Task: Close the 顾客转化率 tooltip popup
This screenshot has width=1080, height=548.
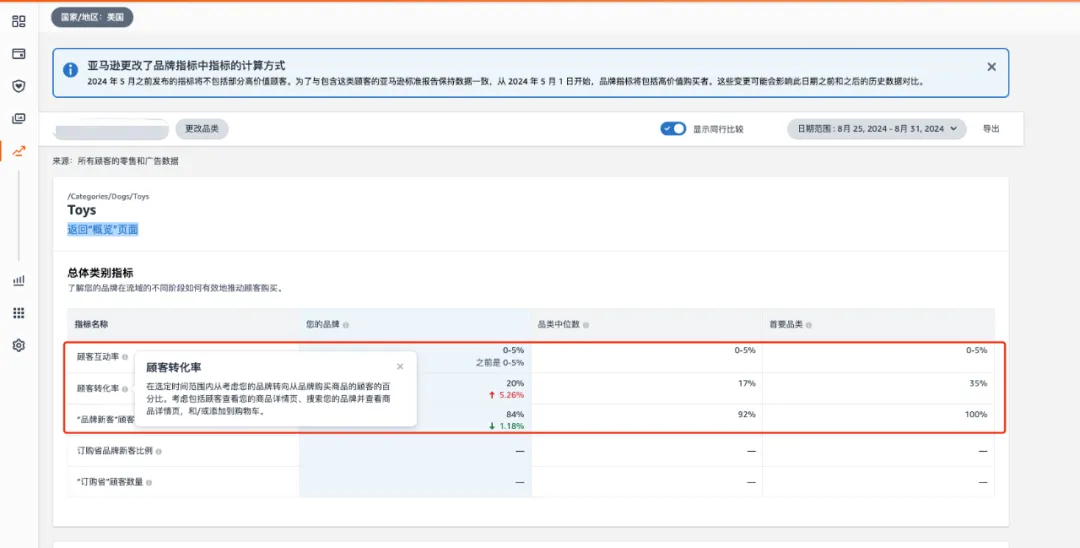Action: pos(400,366)
